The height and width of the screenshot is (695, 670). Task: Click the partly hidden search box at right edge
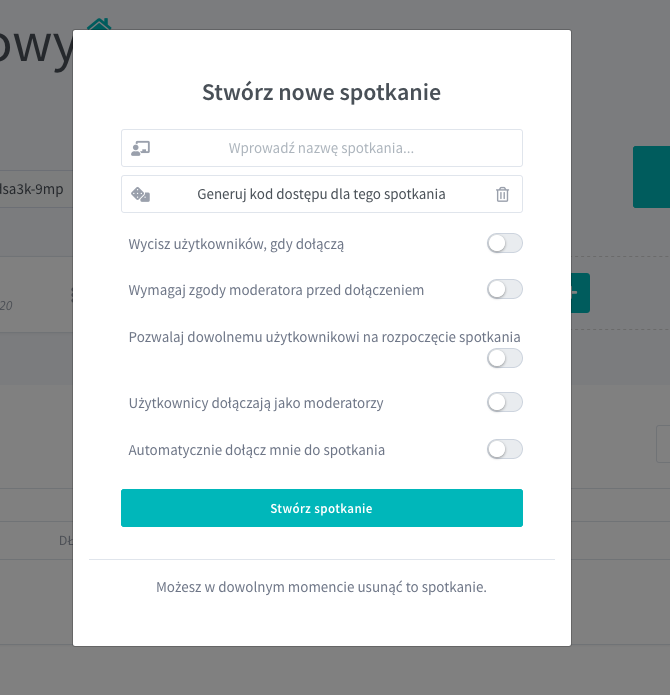click(662, 443)
